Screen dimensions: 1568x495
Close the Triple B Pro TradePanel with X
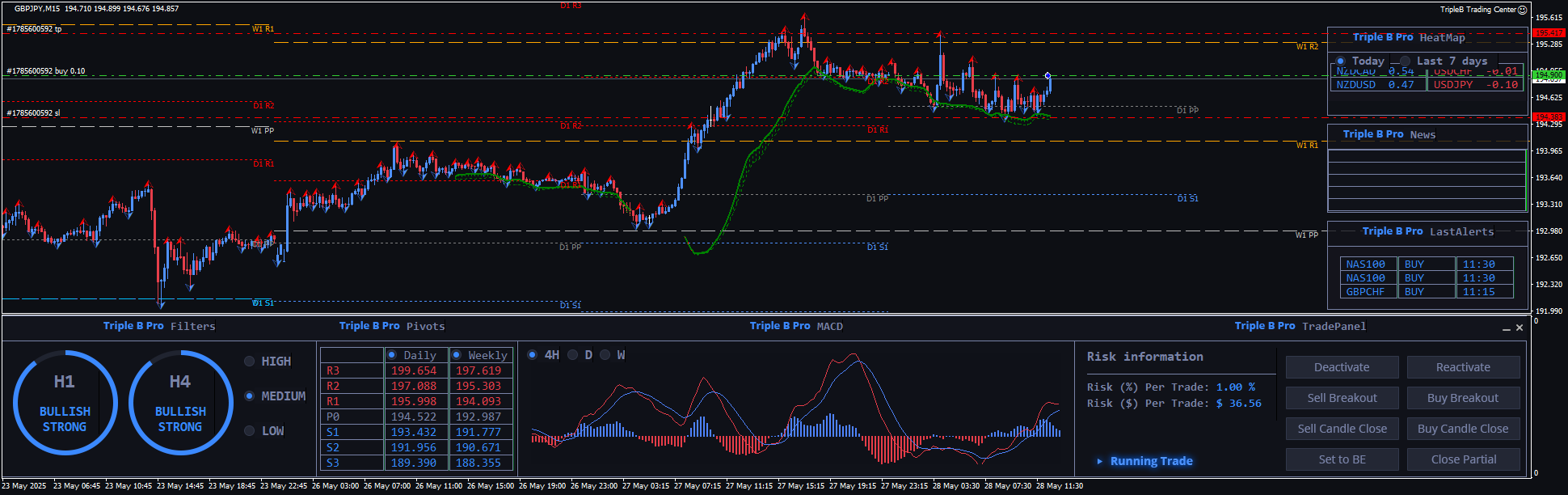[x=1520, y=328]
